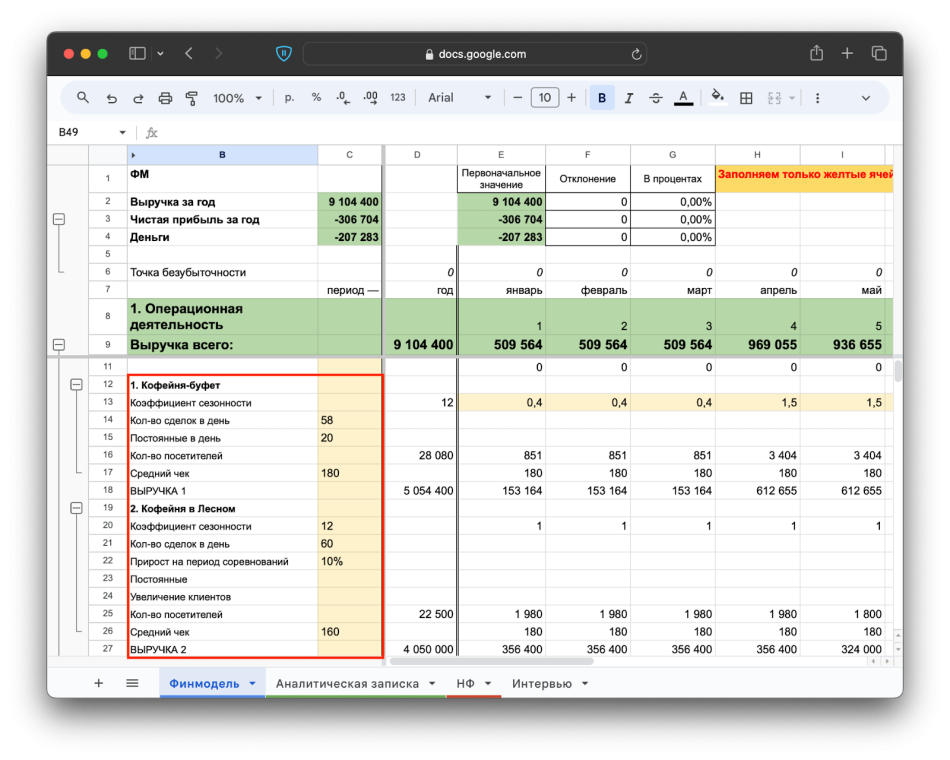Open the borders tool

tap(746, 98)
